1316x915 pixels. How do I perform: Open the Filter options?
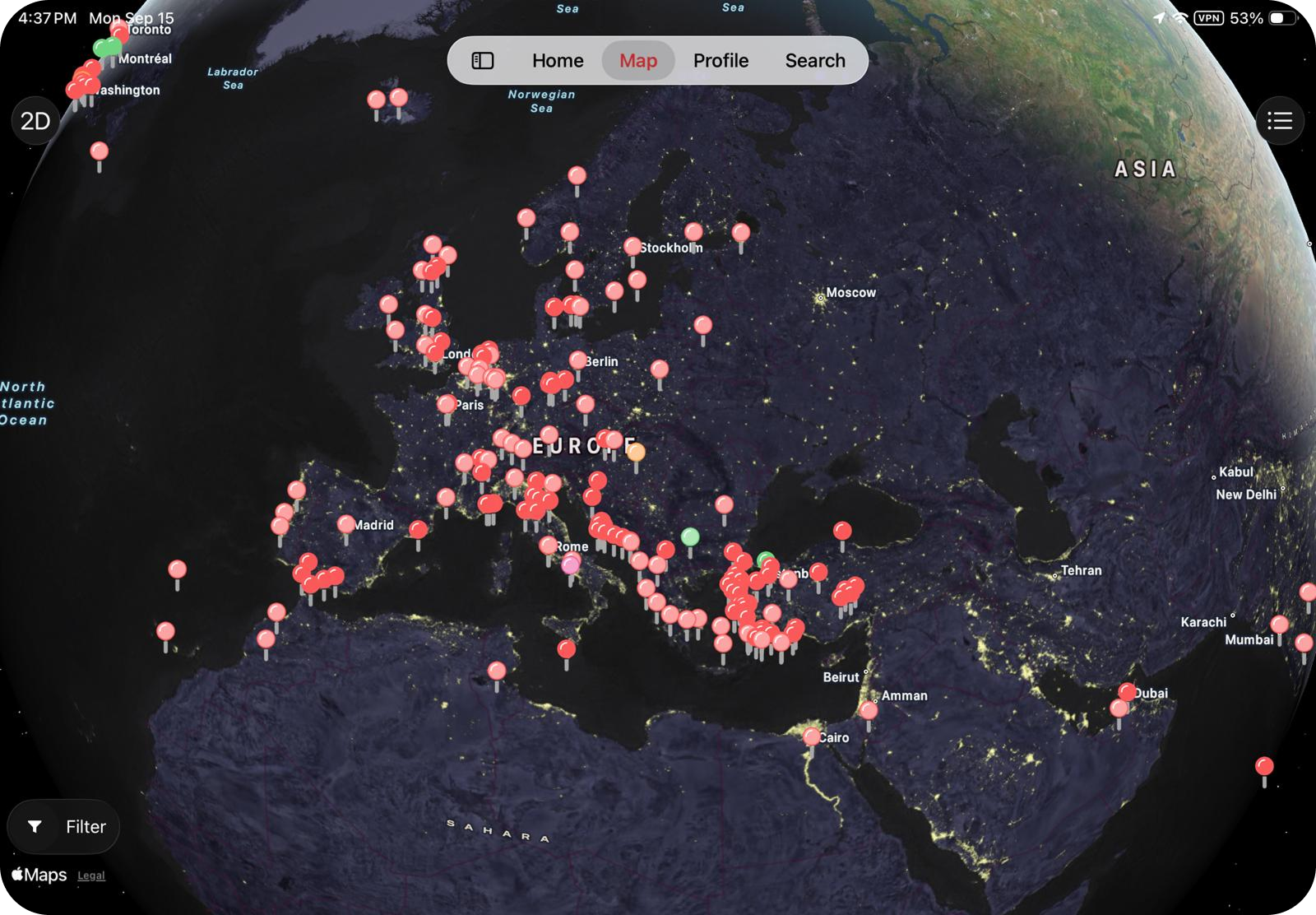coord(64,826)
